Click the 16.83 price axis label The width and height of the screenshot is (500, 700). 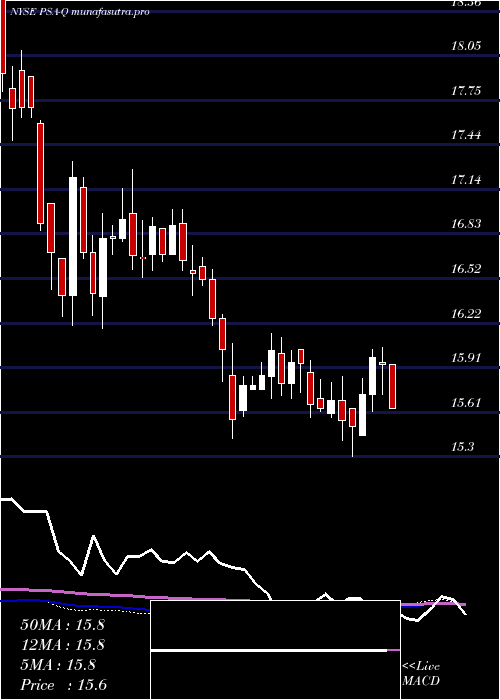[466, 224]
